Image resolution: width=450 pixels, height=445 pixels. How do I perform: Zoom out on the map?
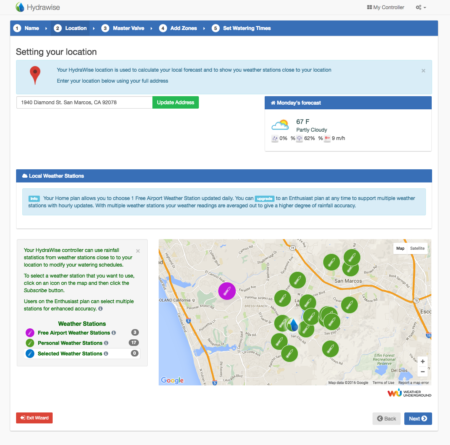point(422,372)
